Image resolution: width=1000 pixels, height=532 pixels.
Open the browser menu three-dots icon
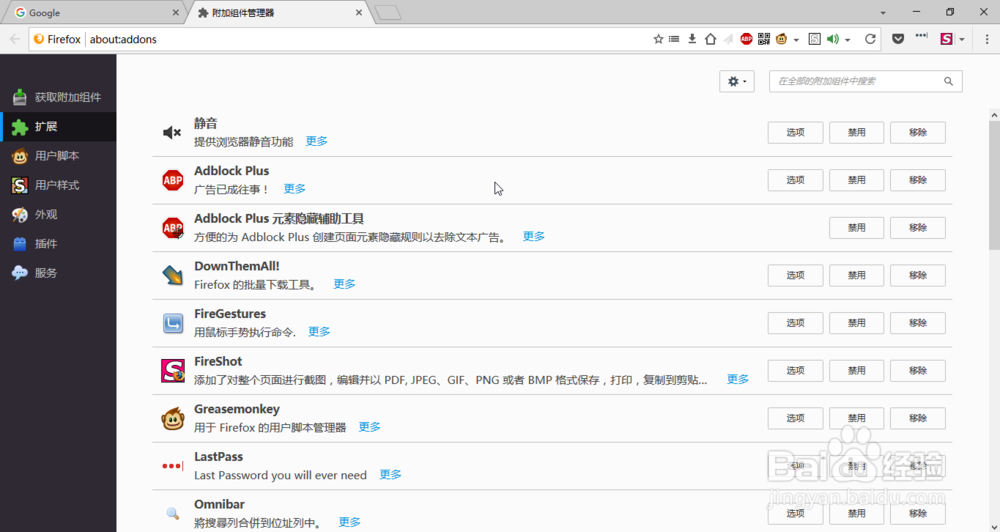point(988,39)
